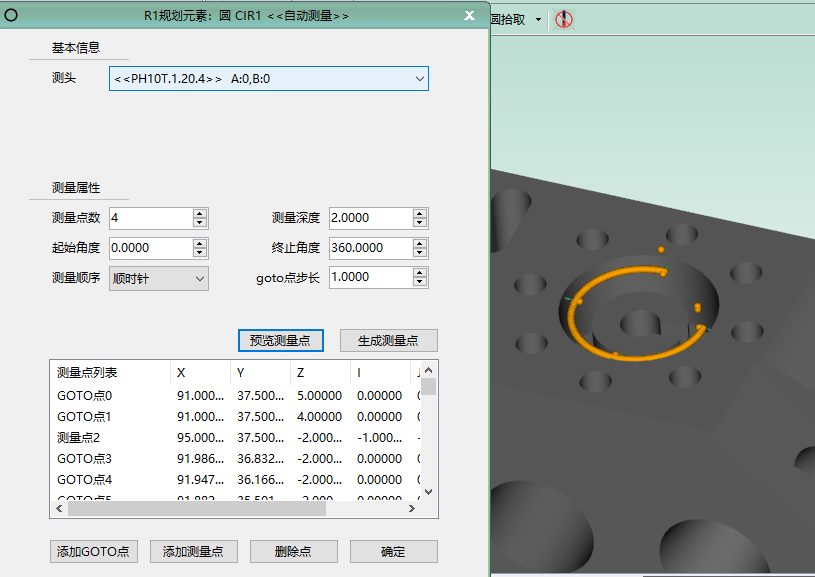Click the circle icon in dialog title bar
This screenshot has height=577, width=815.
coord(12,15)
